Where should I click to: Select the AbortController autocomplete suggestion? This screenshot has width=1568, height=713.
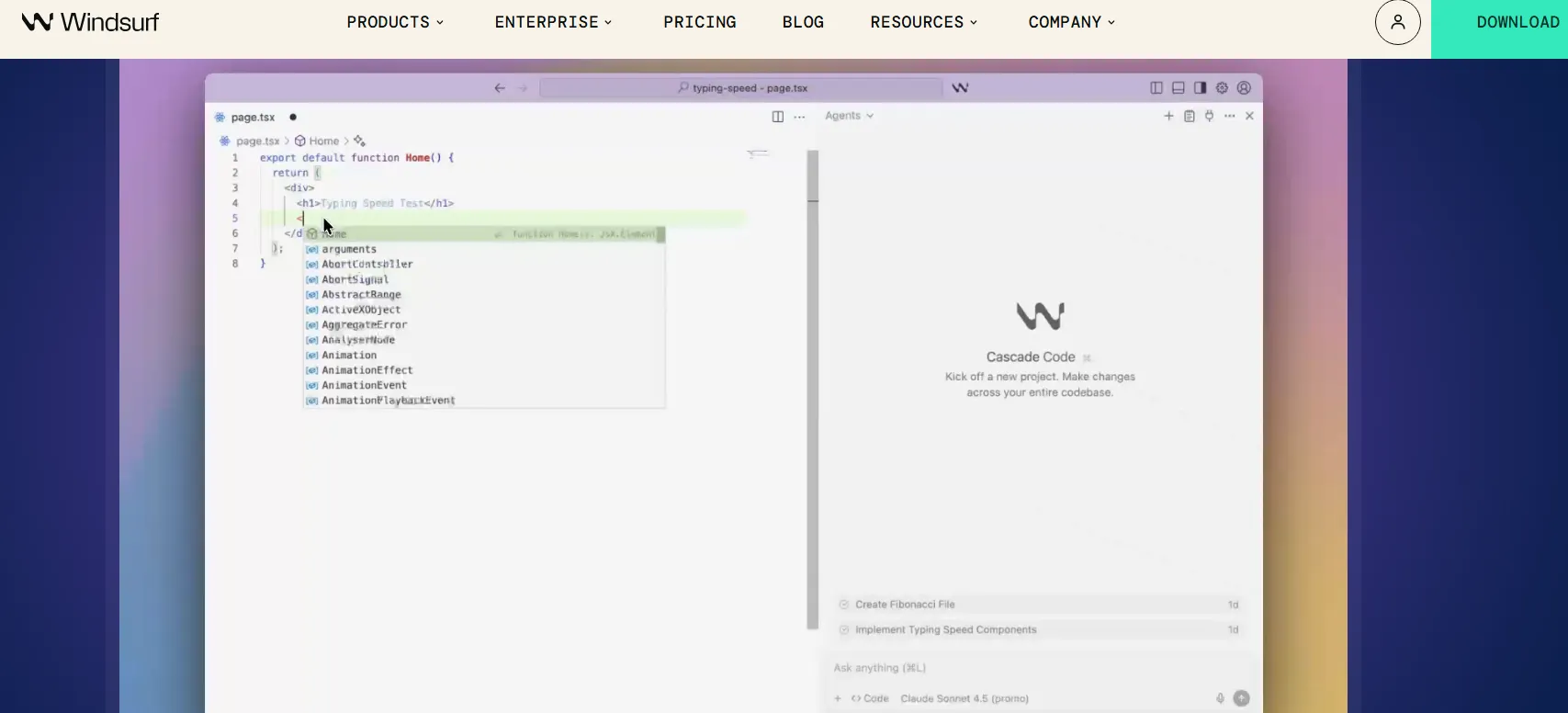click(x=484, y=264)
